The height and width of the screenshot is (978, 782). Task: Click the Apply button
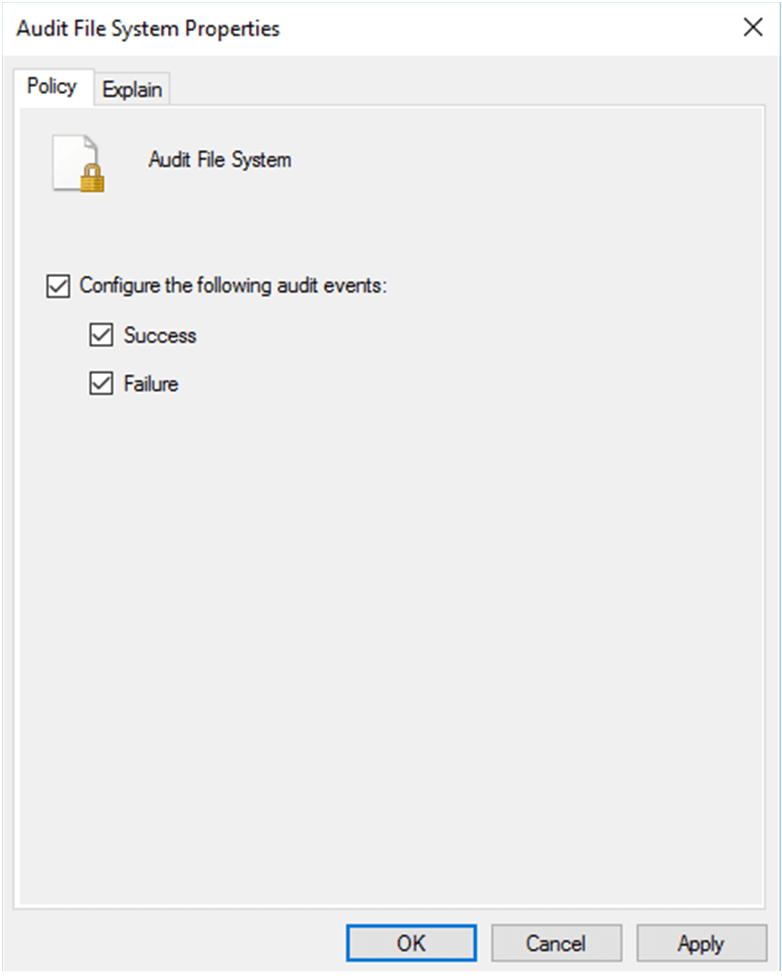[x=700, y=943]
